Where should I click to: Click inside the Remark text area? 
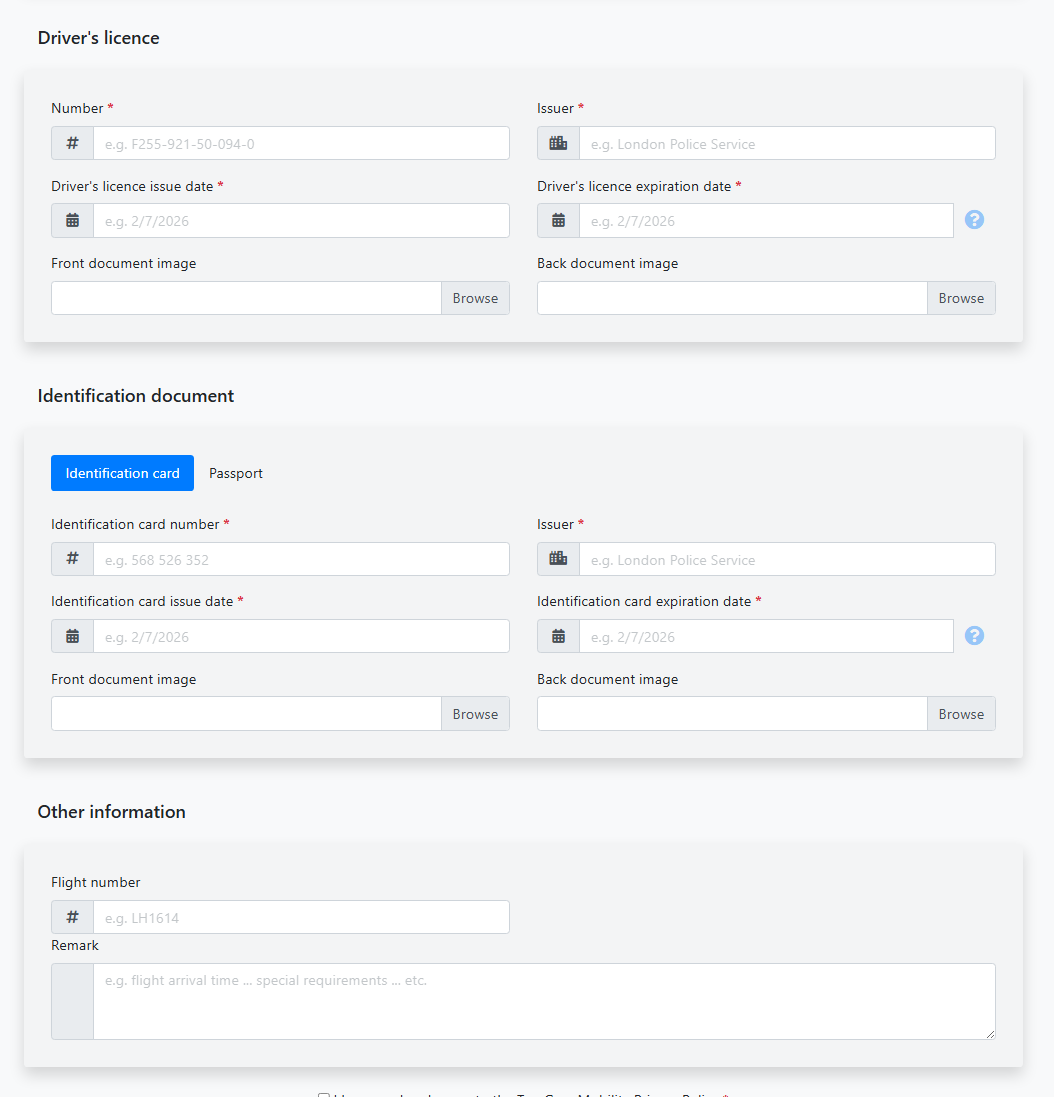point(543,1001)
